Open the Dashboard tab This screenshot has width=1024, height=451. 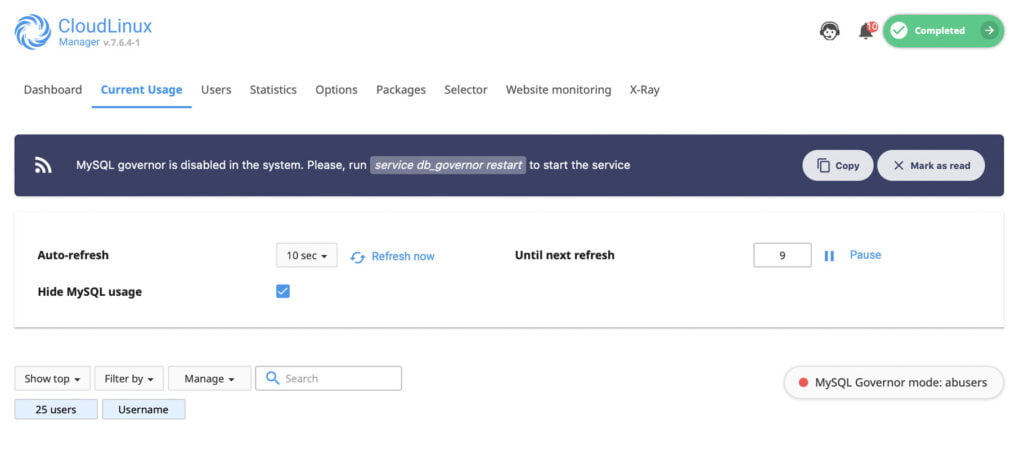point(53,90)
